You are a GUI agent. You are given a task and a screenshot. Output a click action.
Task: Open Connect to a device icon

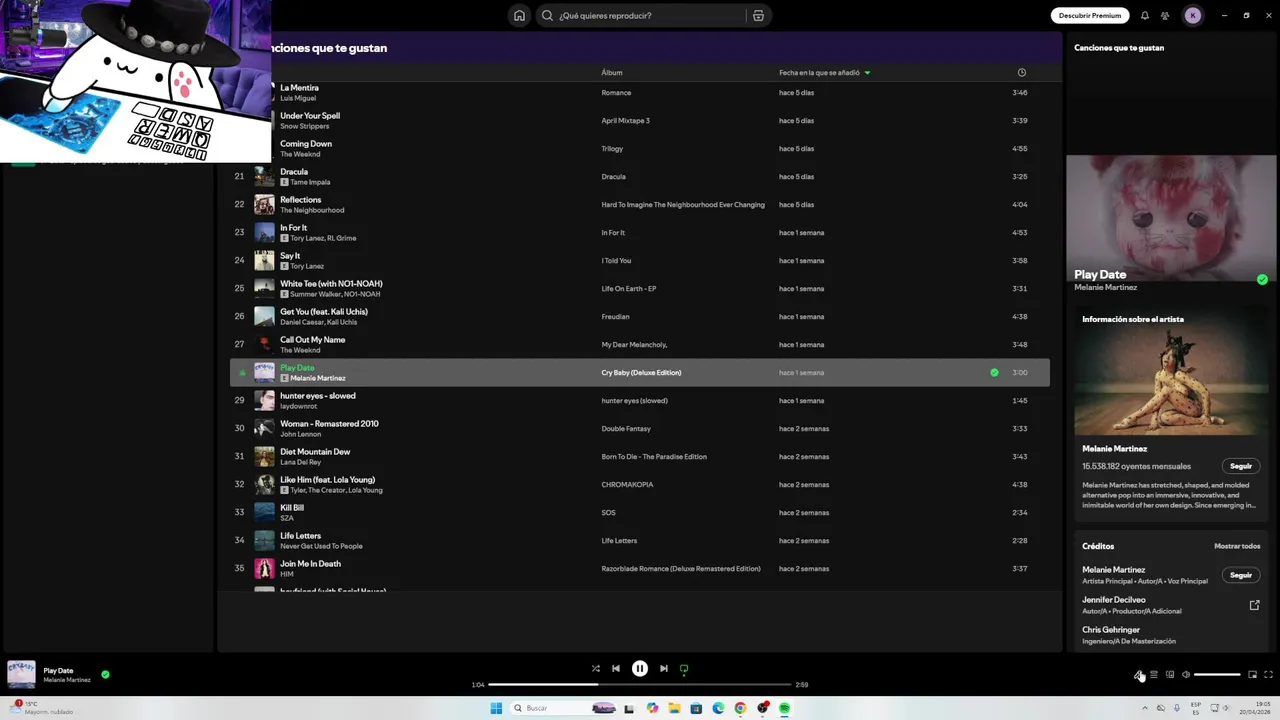[1170, 674]
